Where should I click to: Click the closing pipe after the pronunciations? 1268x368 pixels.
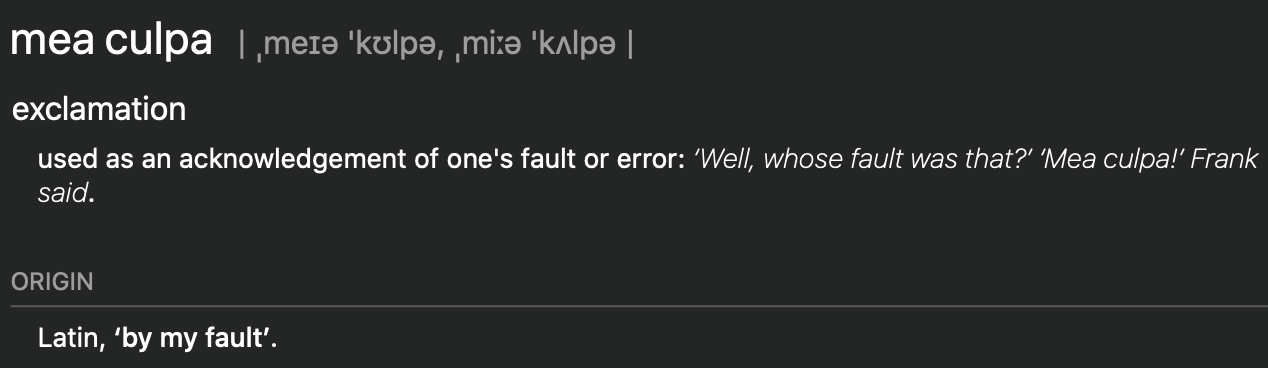point(629,46)
